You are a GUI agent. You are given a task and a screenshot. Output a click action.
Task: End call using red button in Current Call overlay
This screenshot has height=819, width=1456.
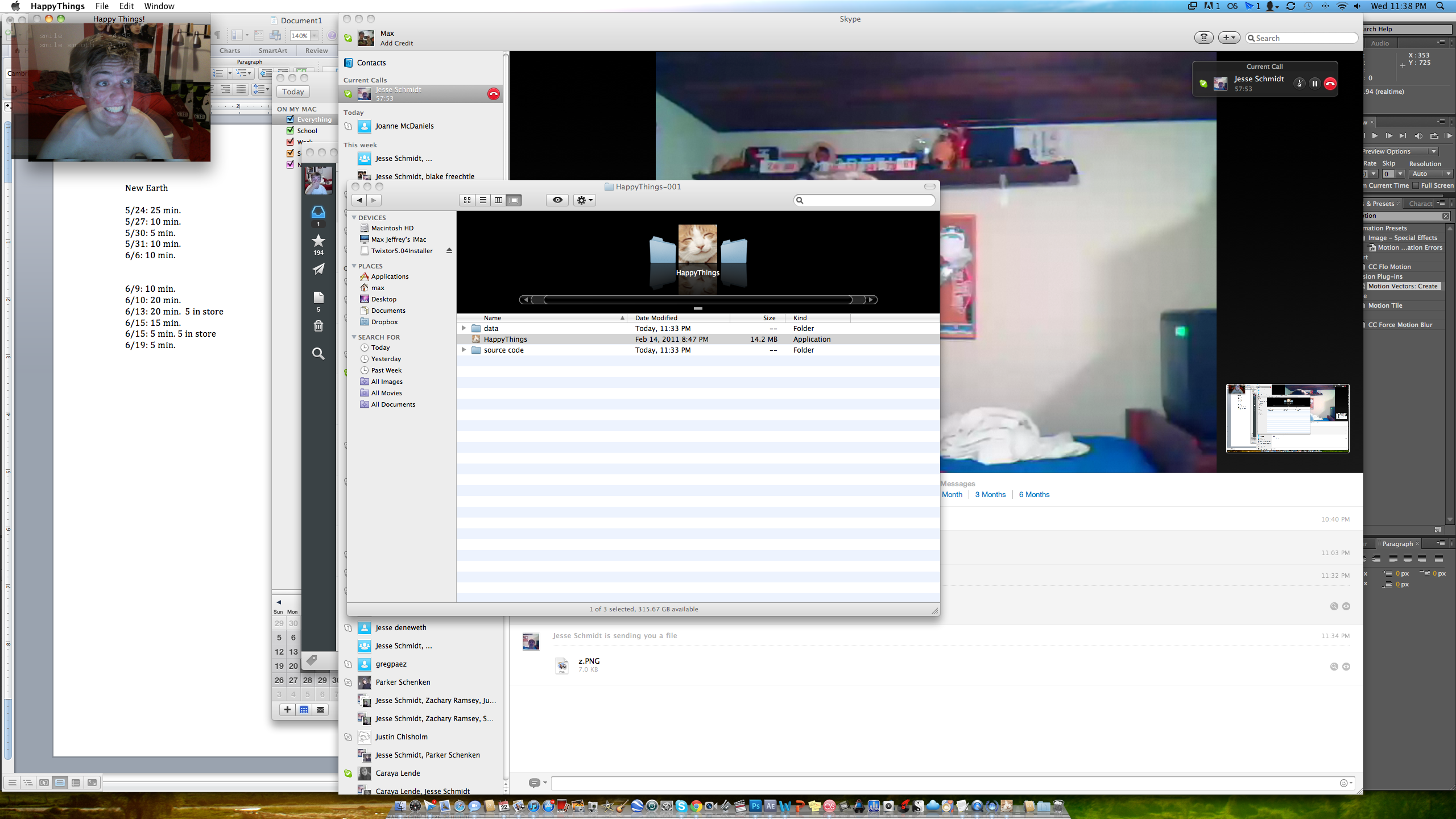click(1330, 84)
